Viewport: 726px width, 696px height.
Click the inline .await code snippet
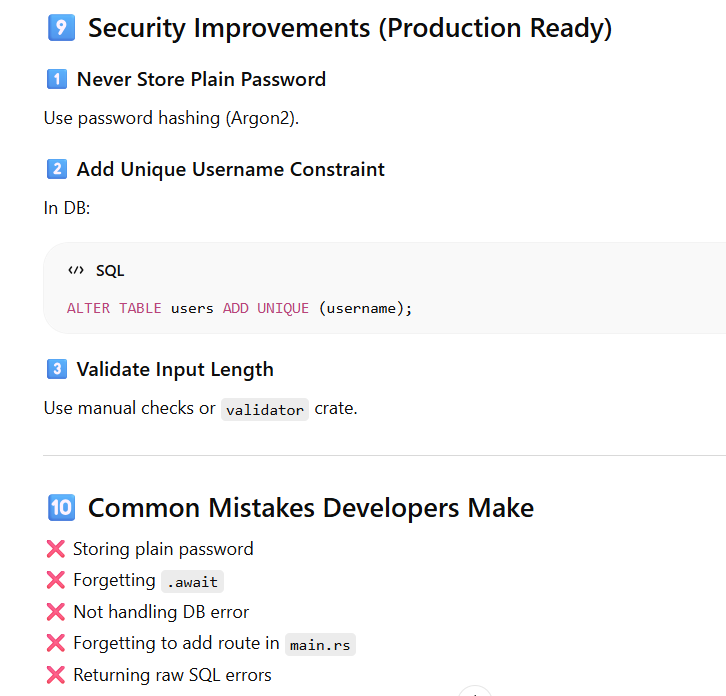[x=192, y=582]
